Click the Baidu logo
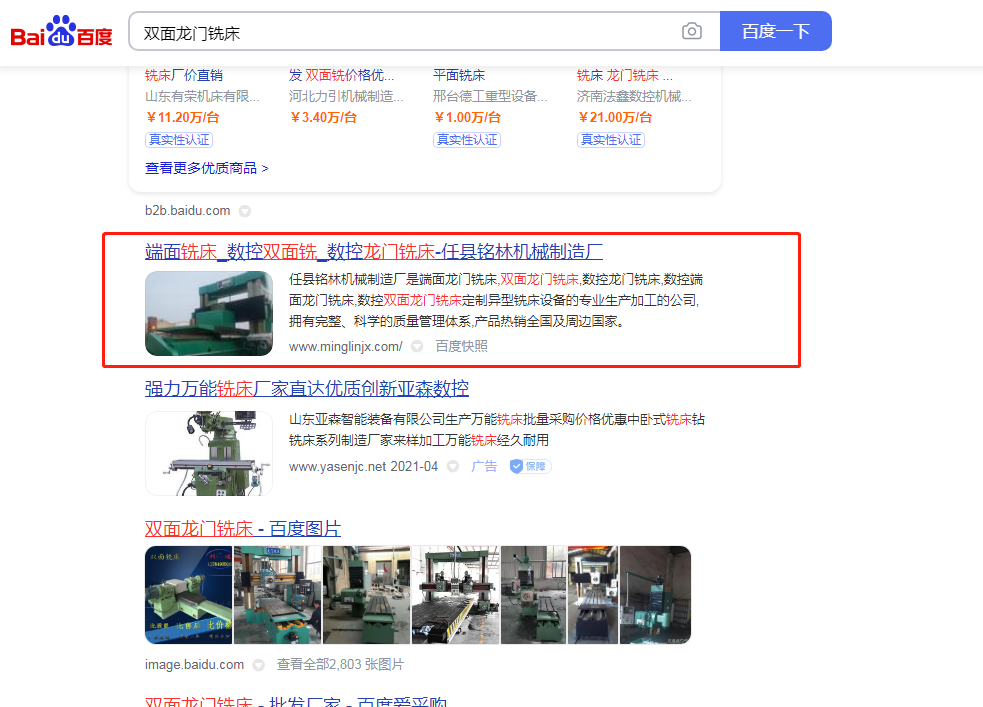Screen dimensions: 983x707 point(61,31)
